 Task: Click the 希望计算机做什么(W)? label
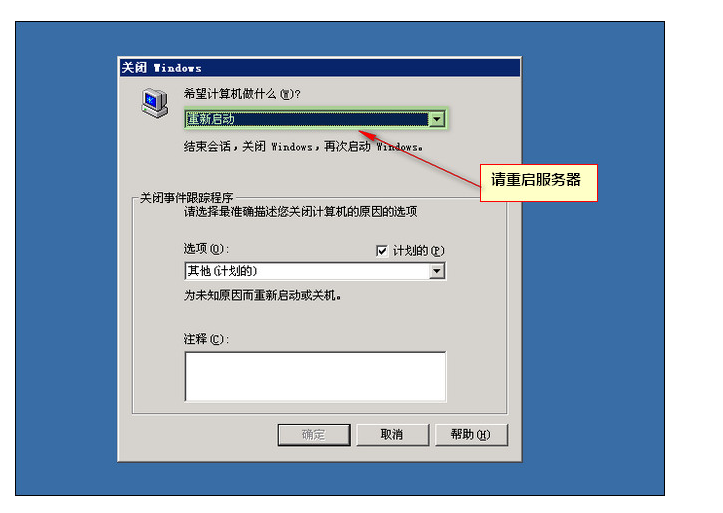pyautogui.click(x=242, y=94)
